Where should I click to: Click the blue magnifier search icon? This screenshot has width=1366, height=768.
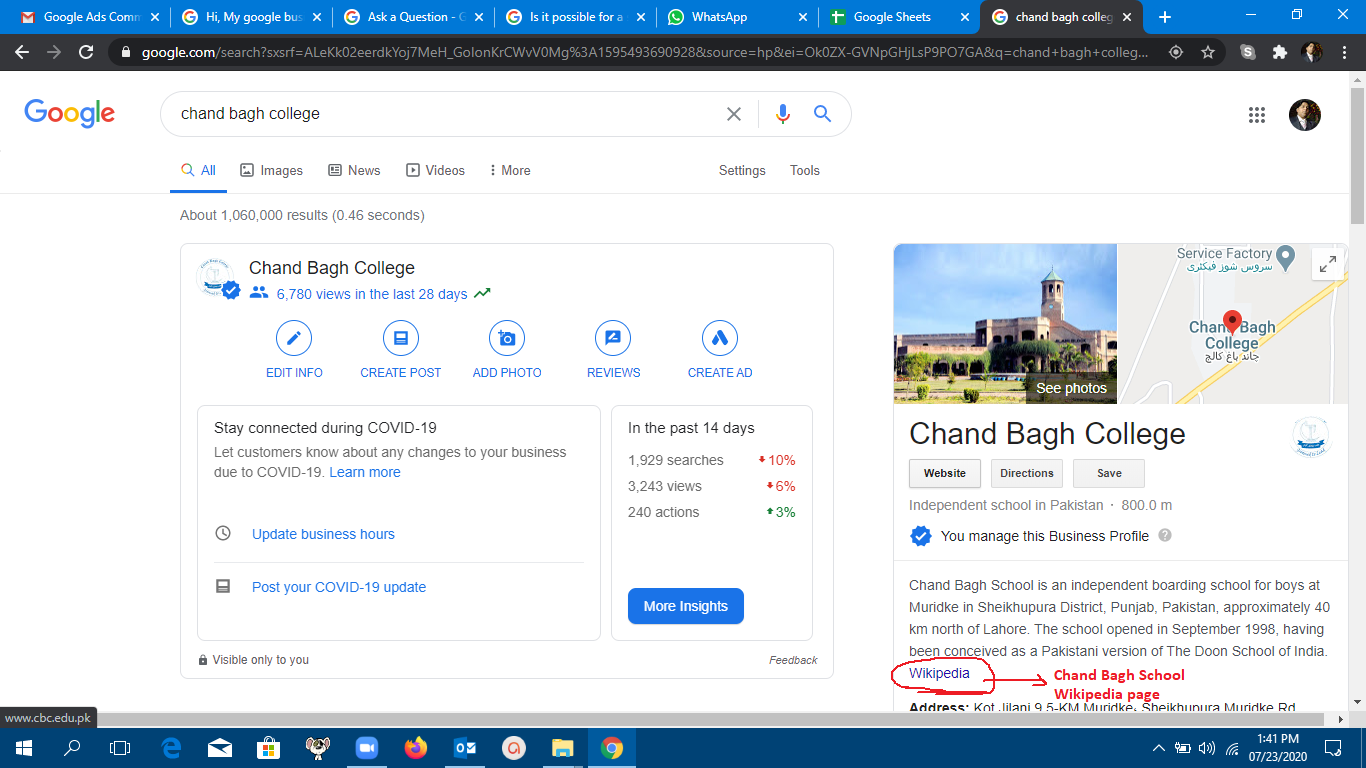[822, 114]
